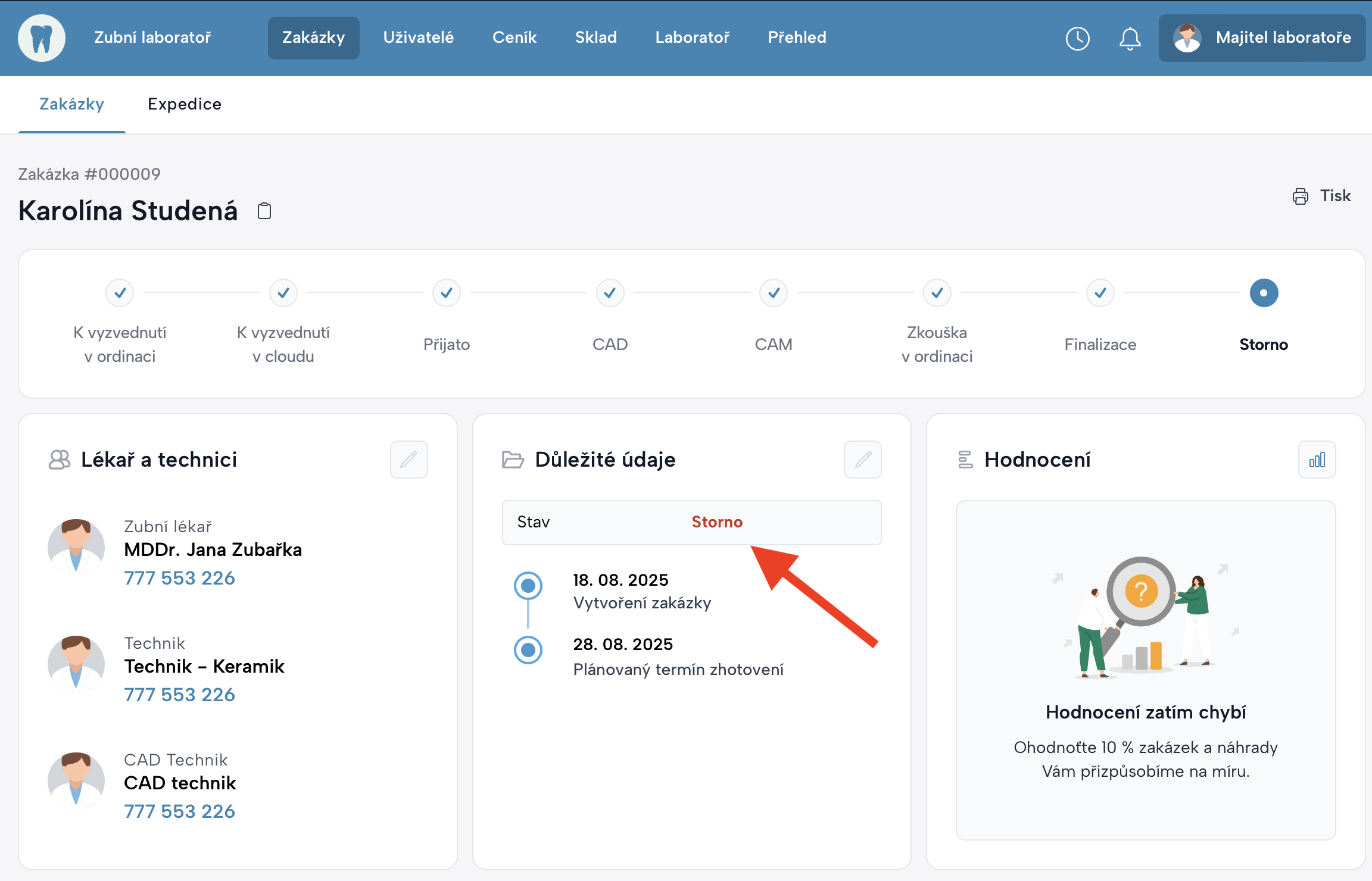The width and height of the screenshot is (1372, 881).
Task: Open the Stav status field showing Storno
Action: coord(691,522)
